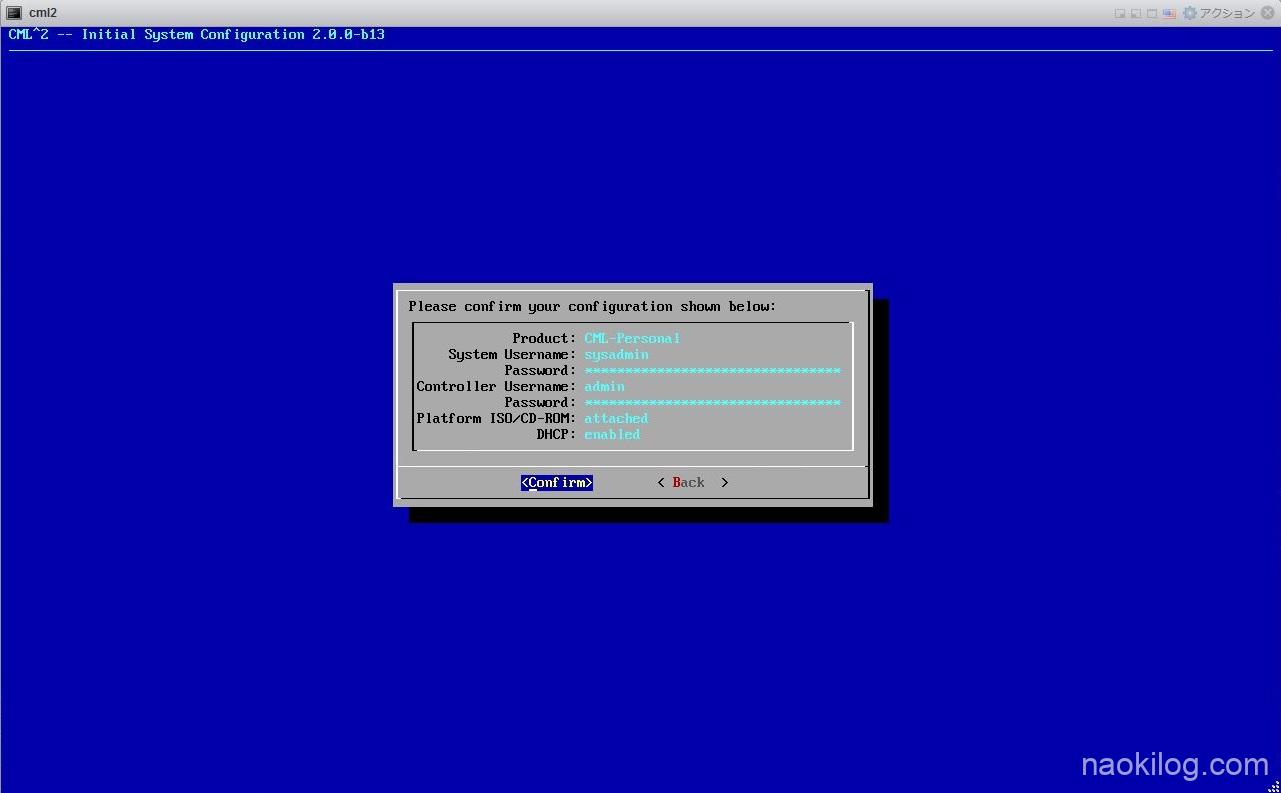Click the 'Please confirm your configuration' message

pos(592,307)
